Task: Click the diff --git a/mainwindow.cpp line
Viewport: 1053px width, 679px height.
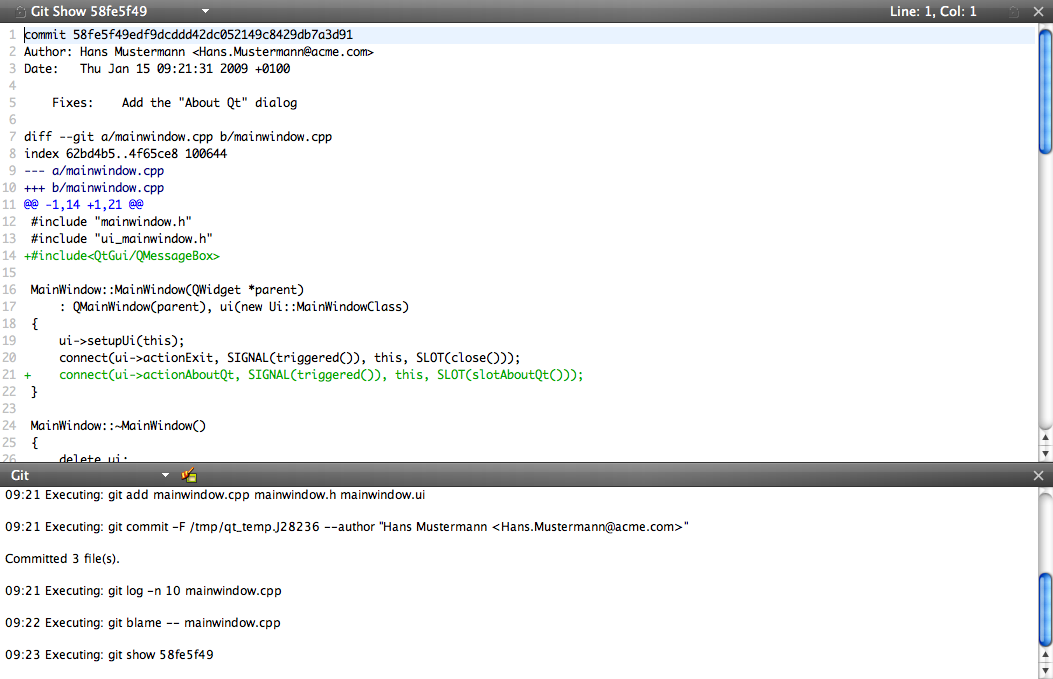Action: point(178,136)
